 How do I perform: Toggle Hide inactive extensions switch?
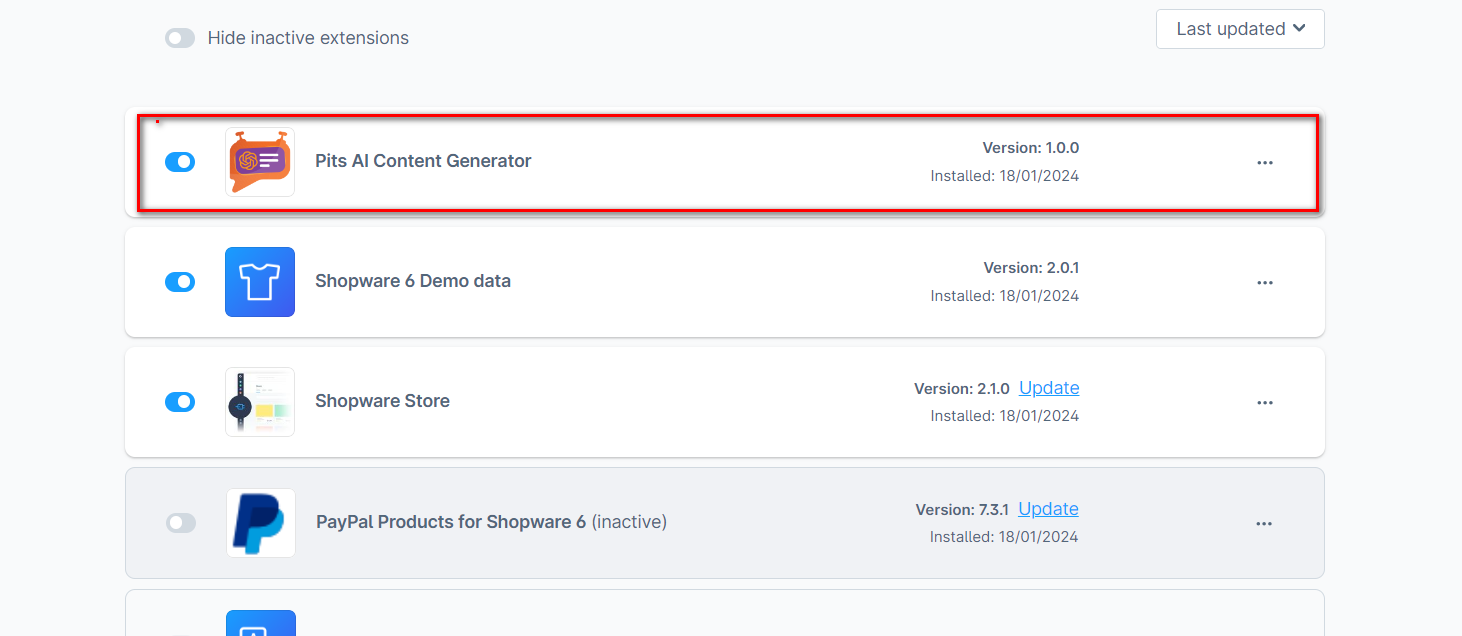tap(180, 38)
